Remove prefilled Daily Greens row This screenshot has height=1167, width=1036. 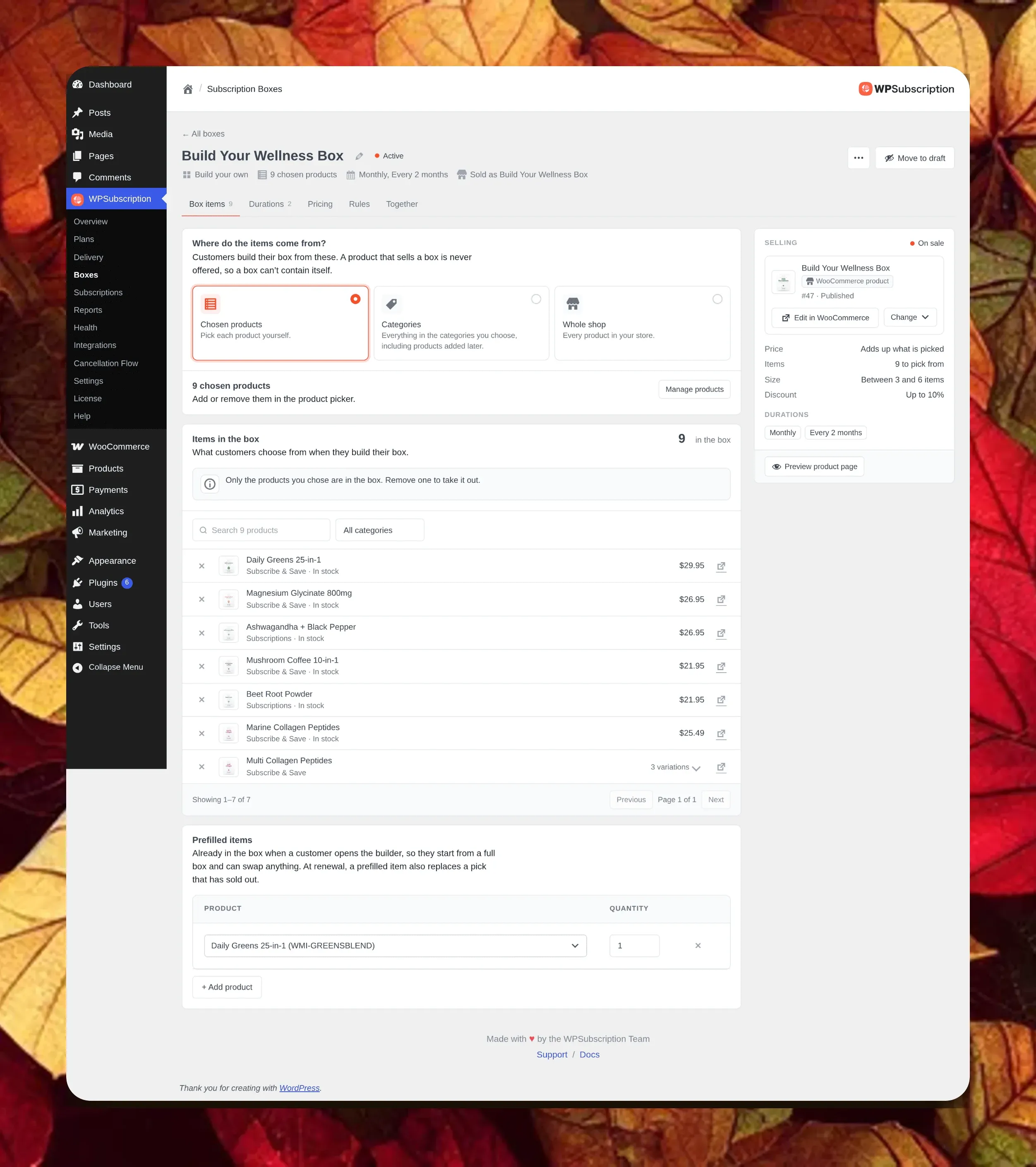click(698, 946)
